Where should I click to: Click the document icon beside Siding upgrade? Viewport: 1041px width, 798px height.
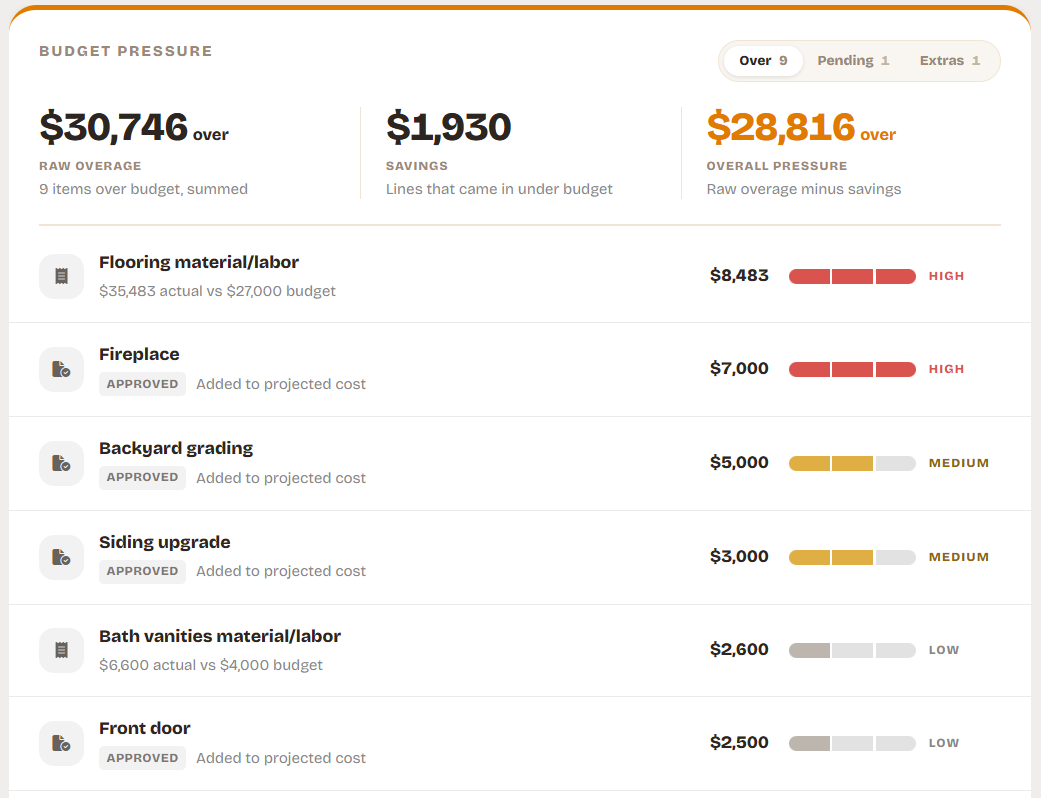61,557
